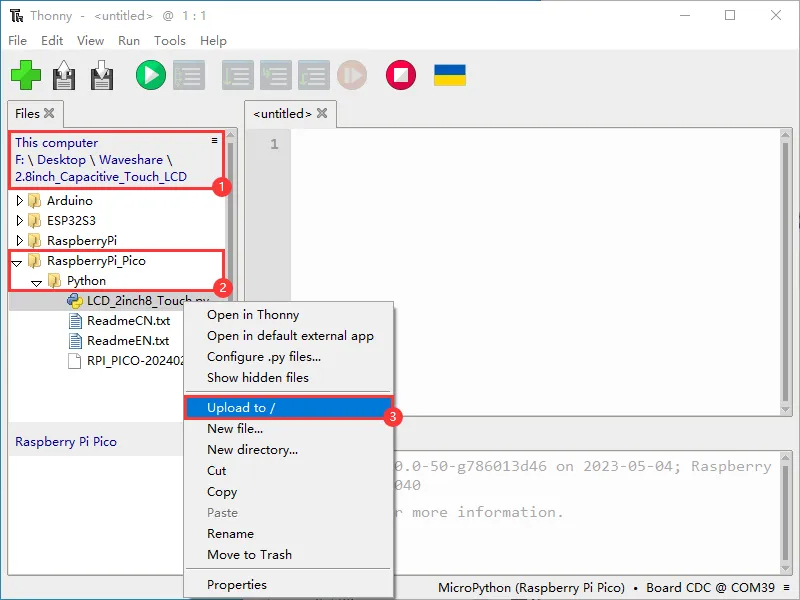Select Open in Thonny menu entry
Screen dimensions: 800x600
[288, 315]
